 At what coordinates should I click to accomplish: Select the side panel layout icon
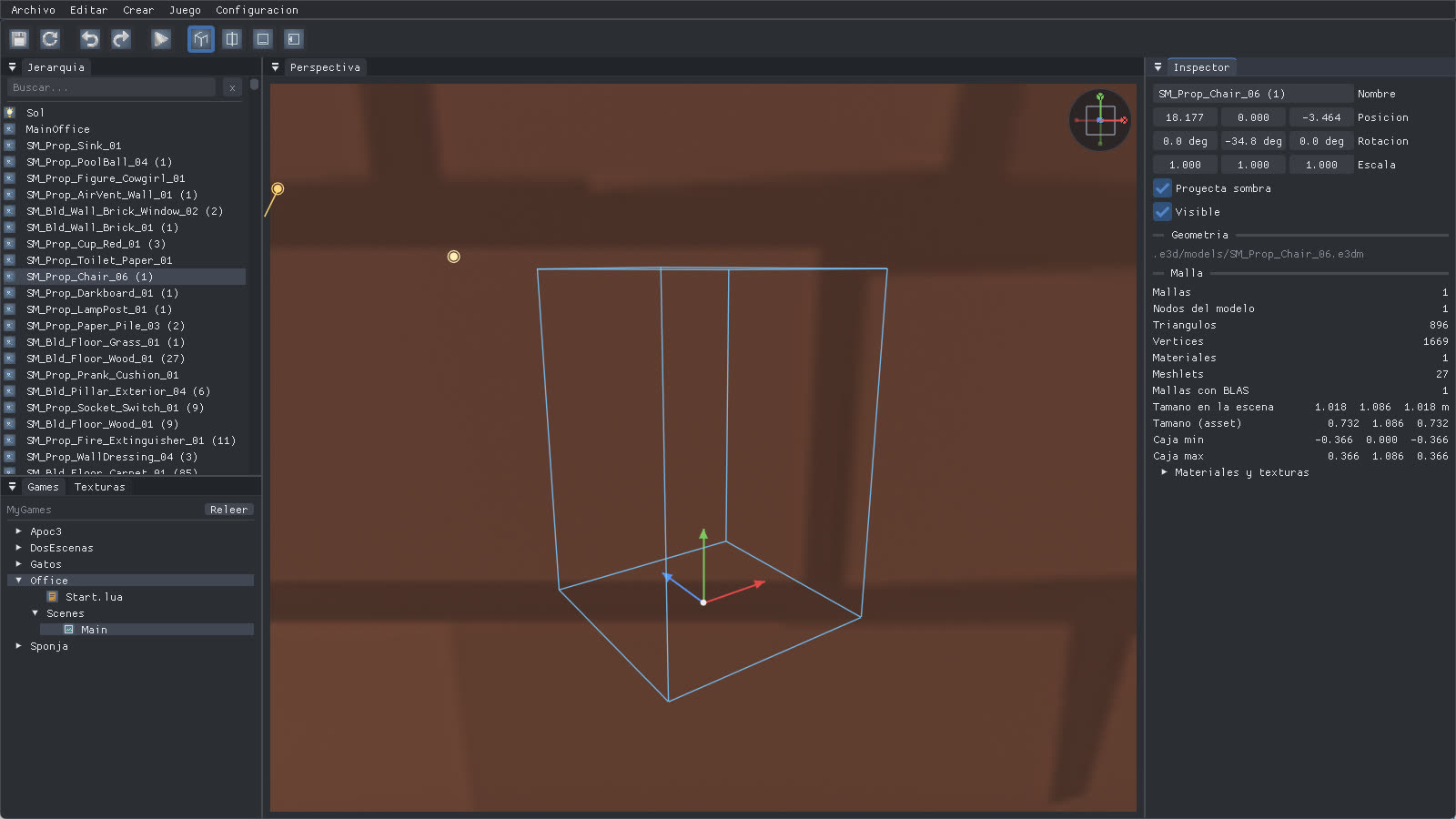point(294,39)
